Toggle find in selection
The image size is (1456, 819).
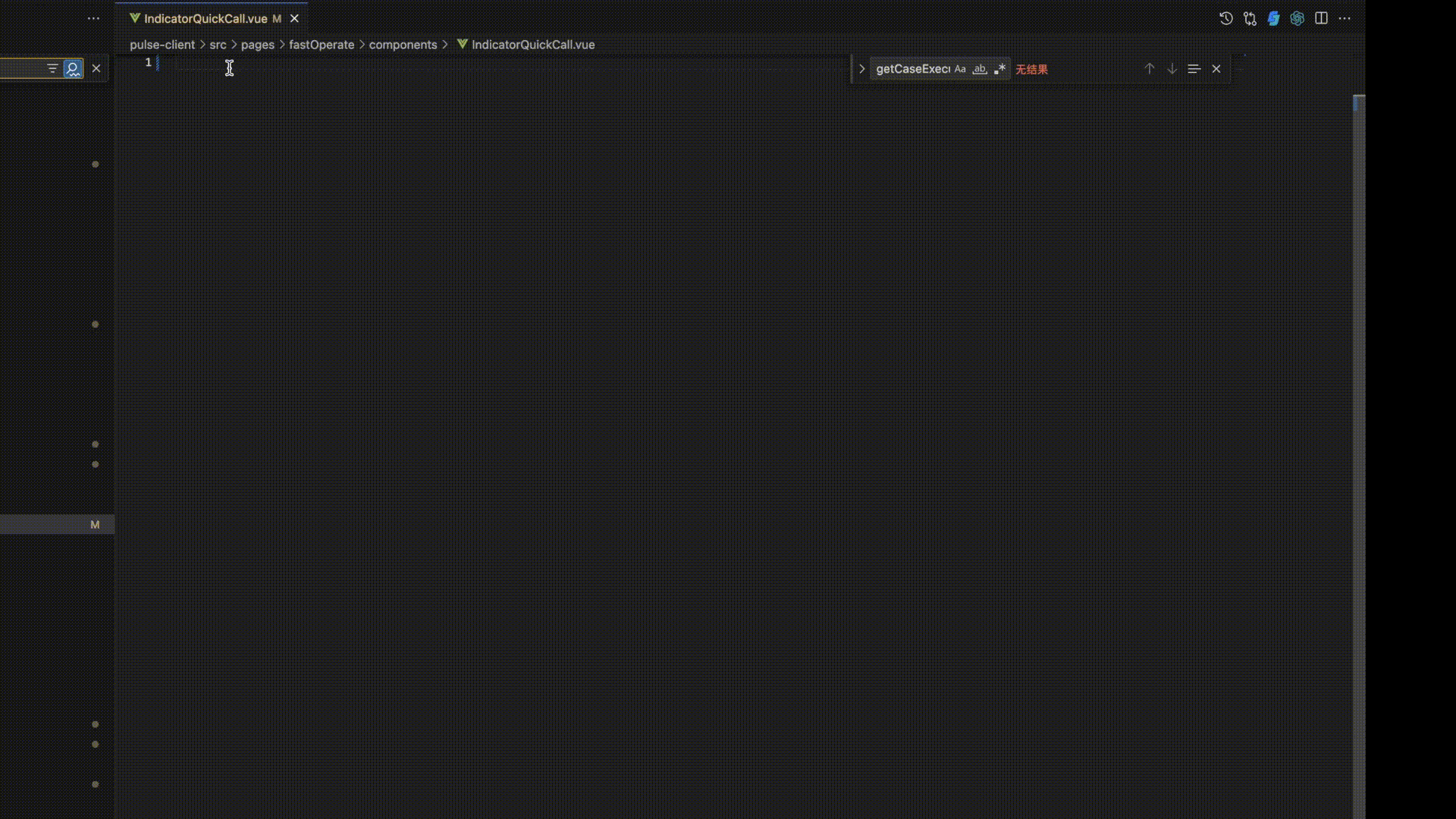tap(1194, 69)
